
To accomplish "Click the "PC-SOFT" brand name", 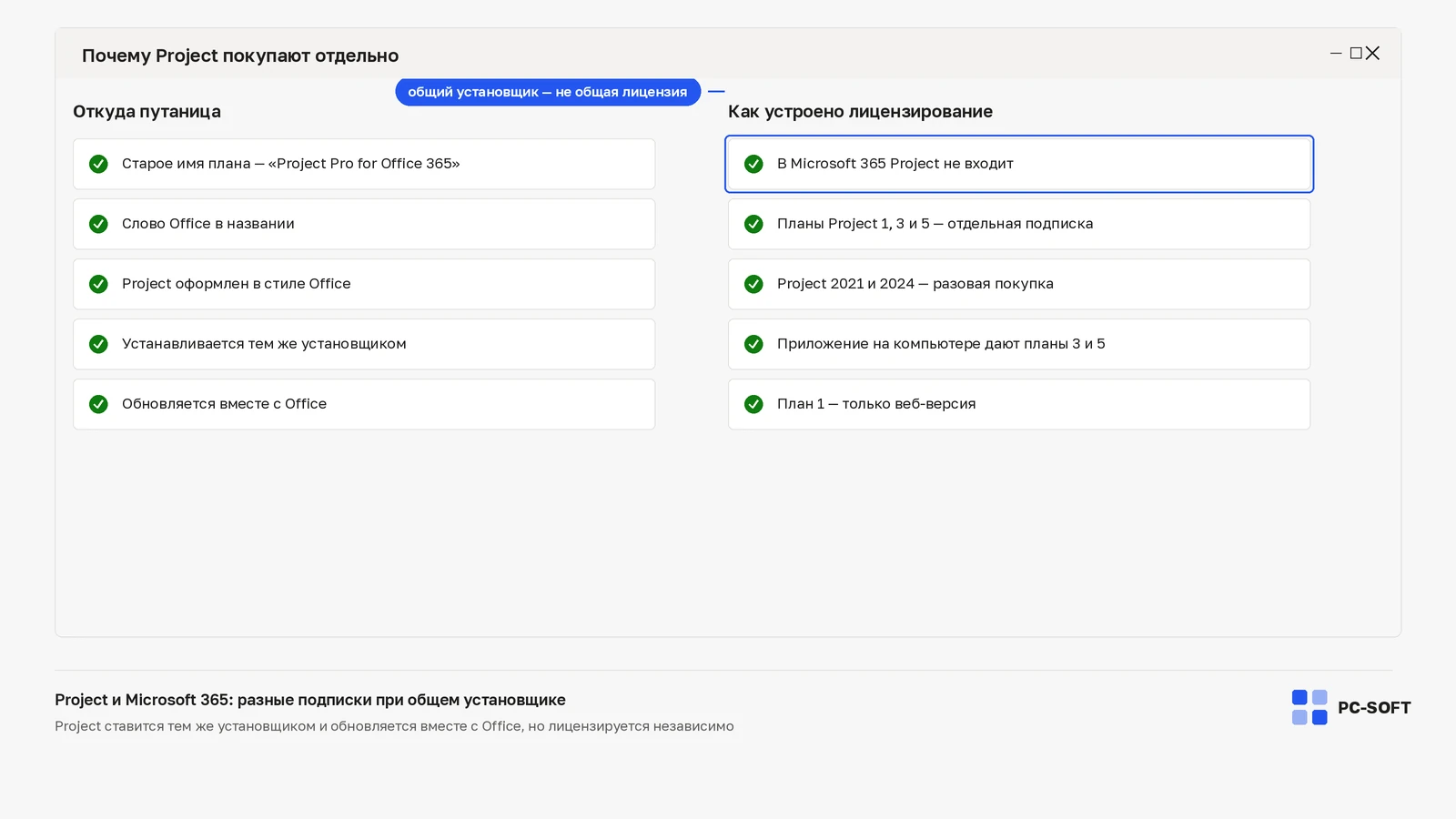I will coord(1374,708).
